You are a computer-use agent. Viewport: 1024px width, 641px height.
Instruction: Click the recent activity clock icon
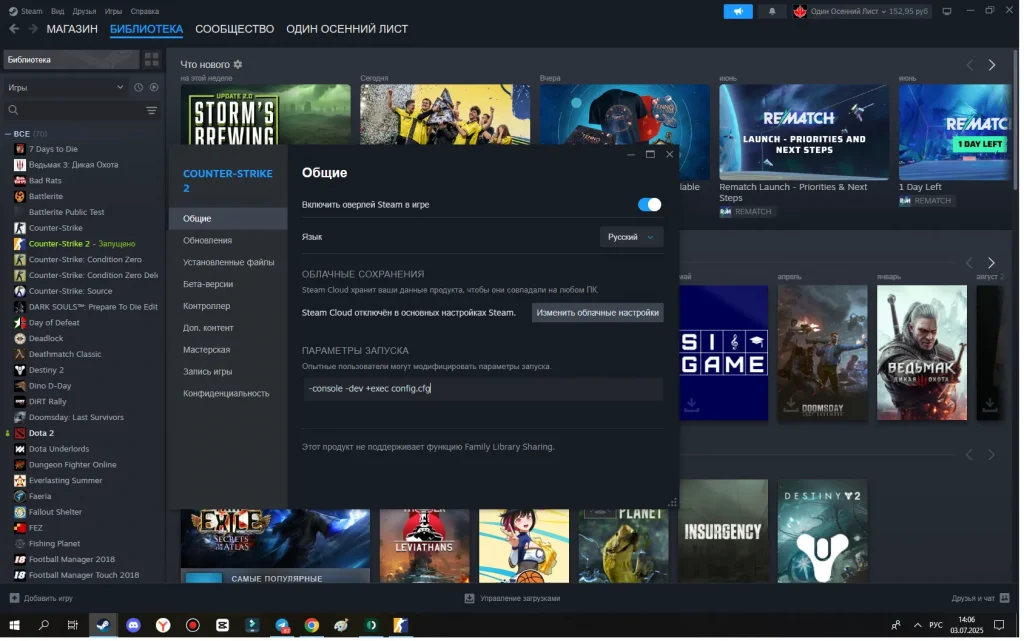point(138,87)
